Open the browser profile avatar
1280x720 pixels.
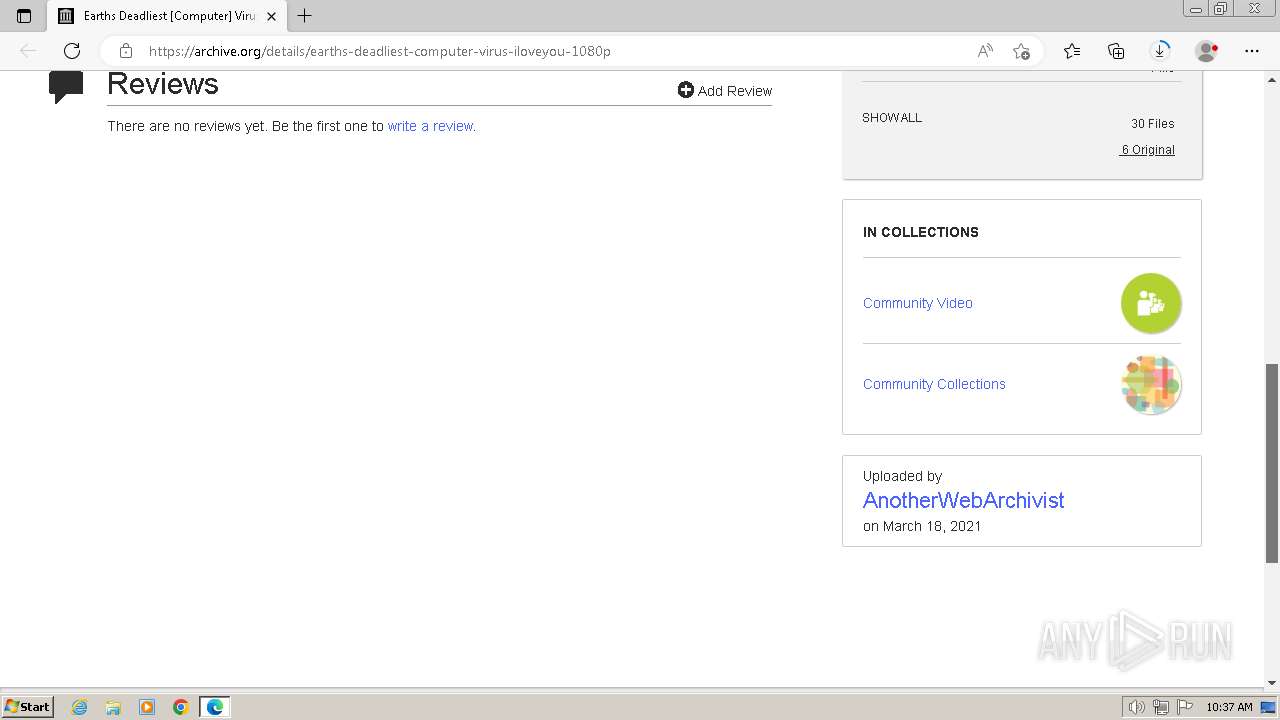tap(1207, 51)
